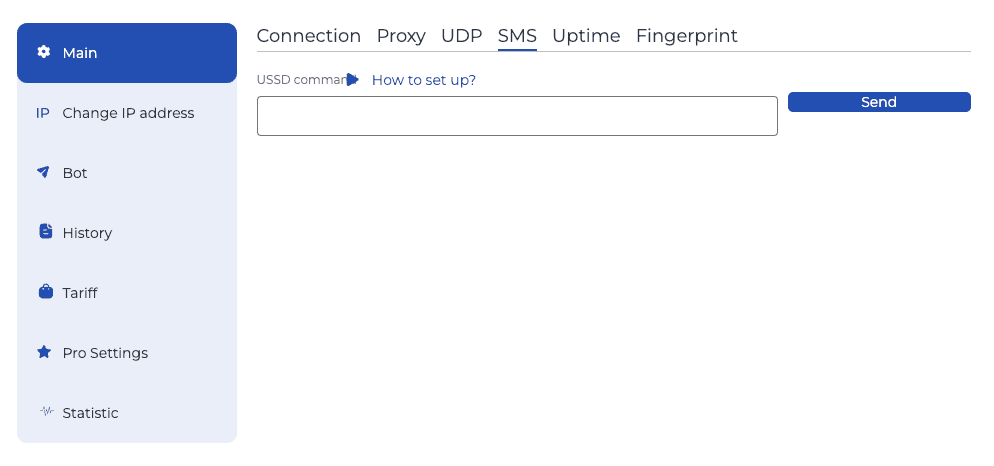994x466 pixels.
Task: Click the IP icon in sidebar
Action: pyautogui.click(x=43, y=113)
